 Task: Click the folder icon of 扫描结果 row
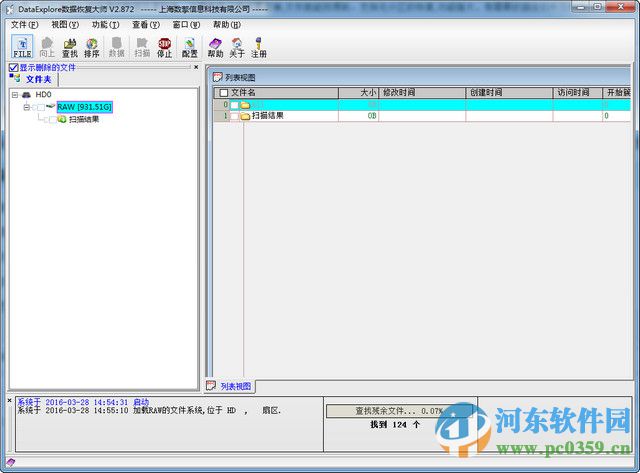(245, 116)
